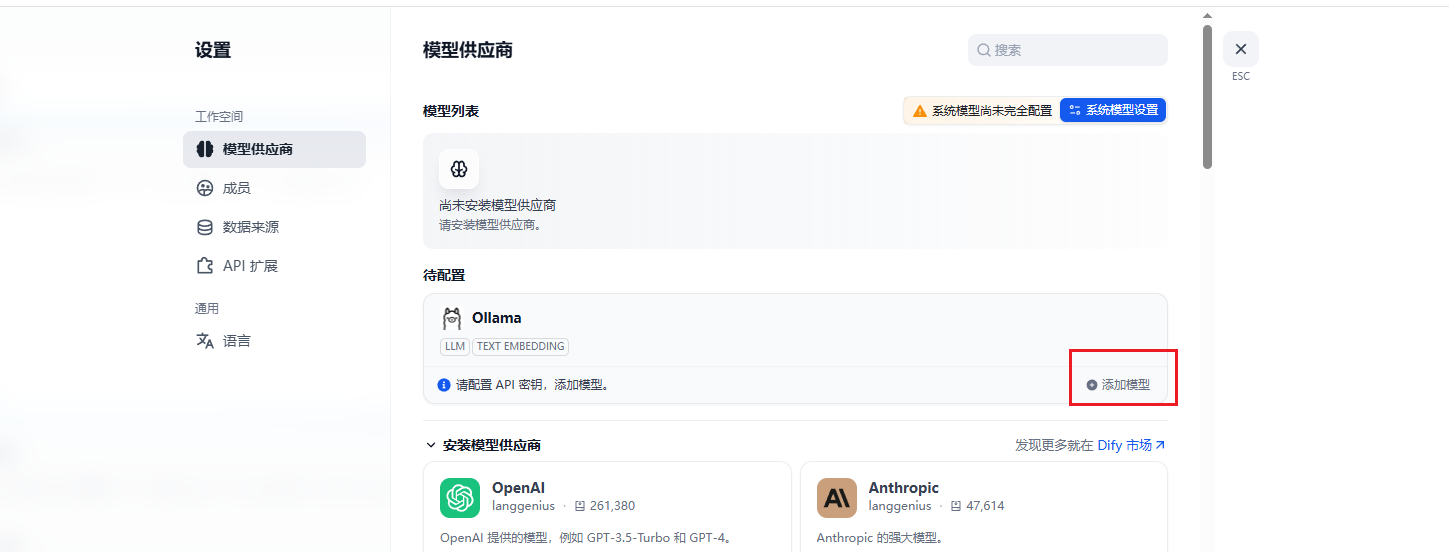This screenshot has height=552, width=1449.
Task: Open 模型供应商 in settings sidebar
Action: tap(274, 149)
